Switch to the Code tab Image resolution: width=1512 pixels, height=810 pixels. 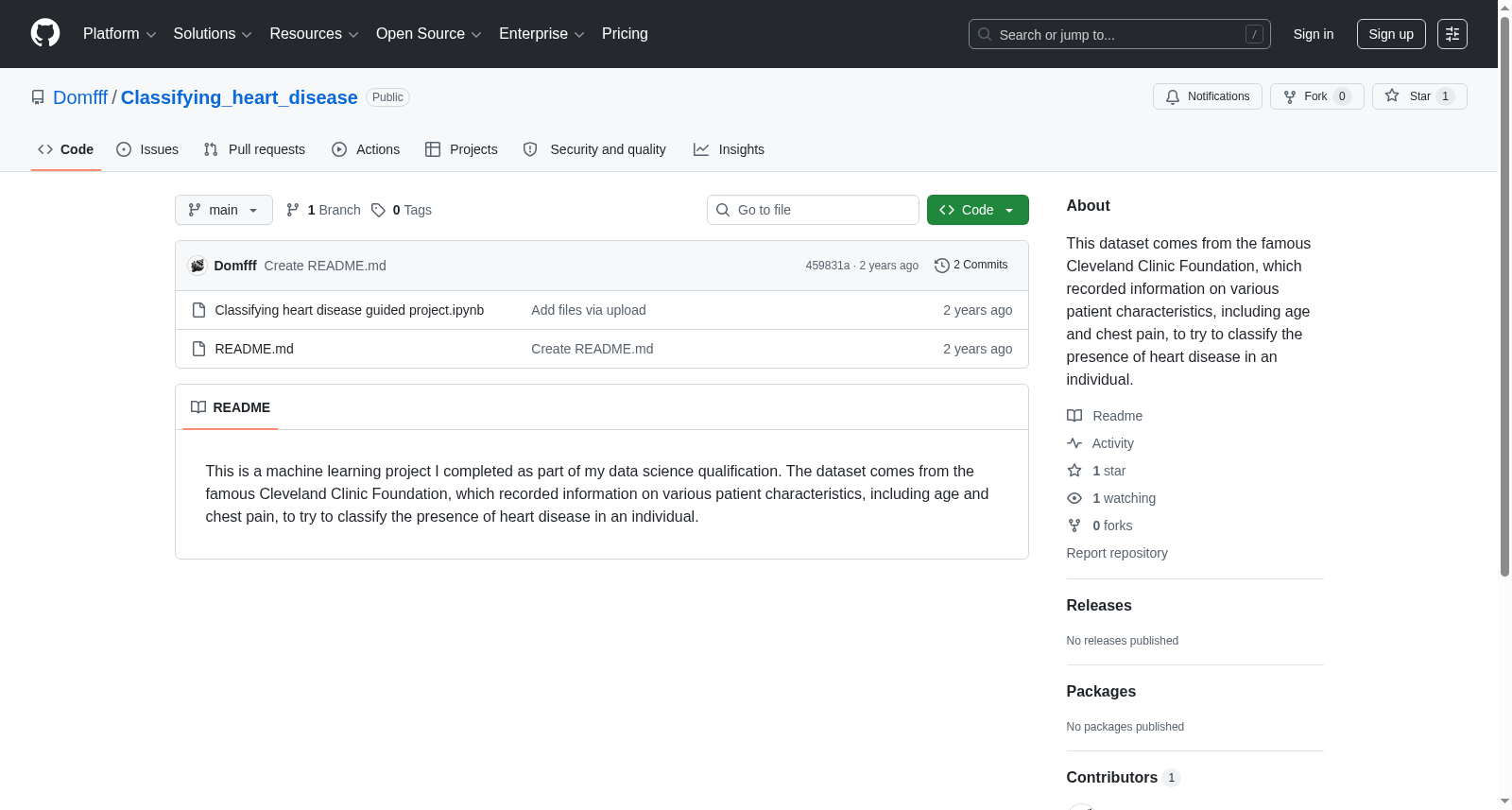tap(66, 149)
